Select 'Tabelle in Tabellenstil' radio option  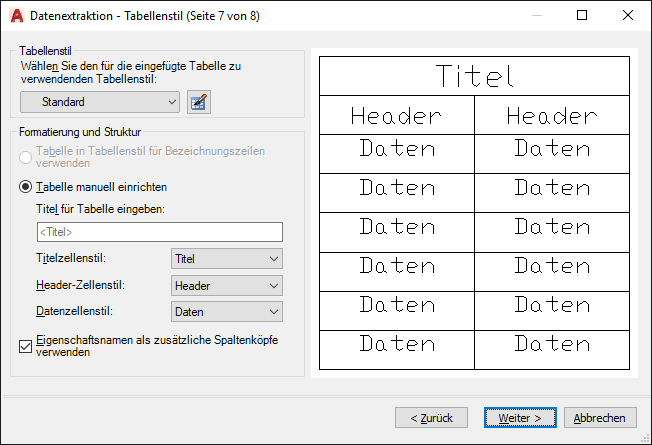[x=26, y=157]
